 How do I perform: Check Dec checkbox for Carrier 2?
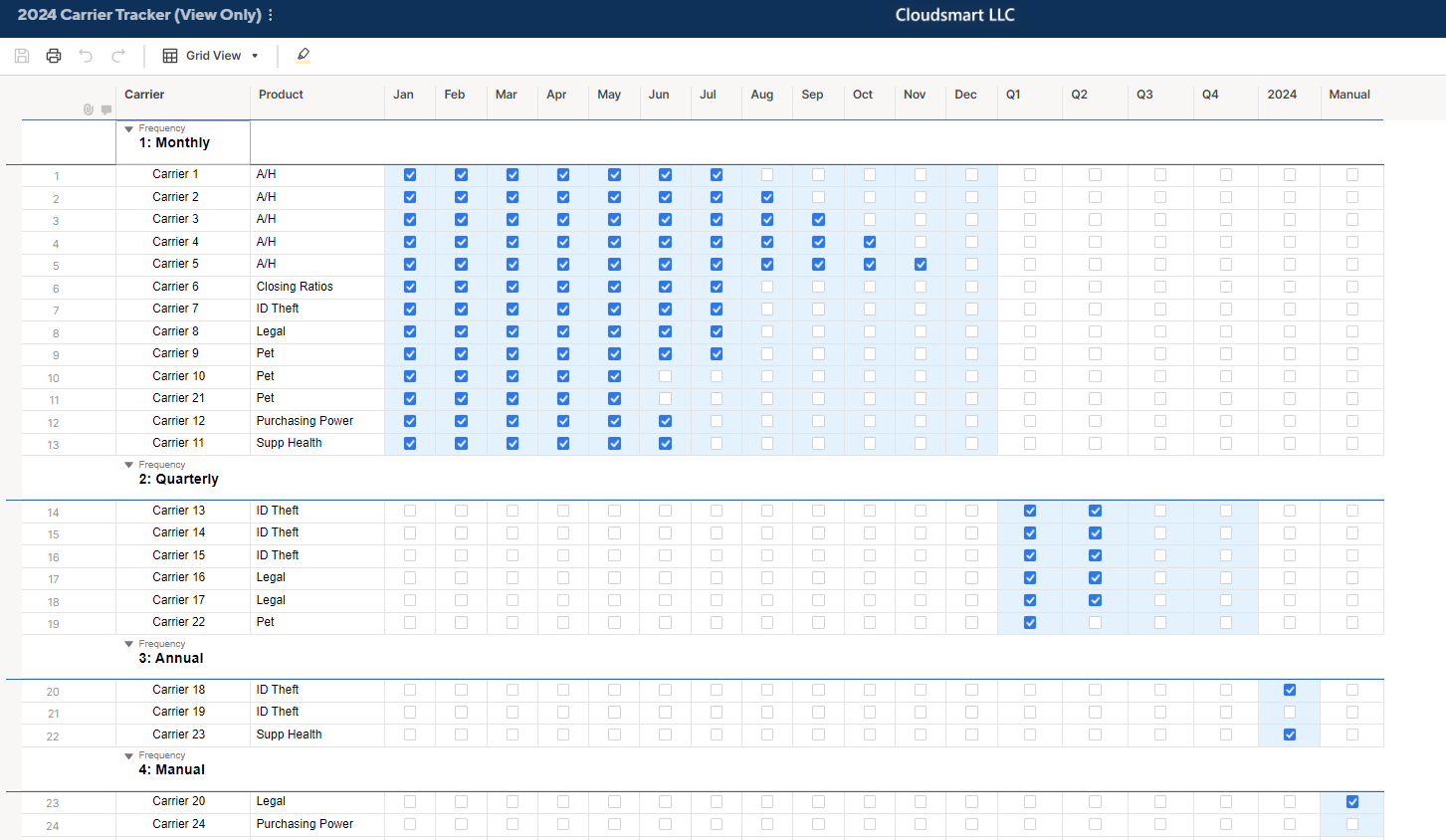[971, 197]
